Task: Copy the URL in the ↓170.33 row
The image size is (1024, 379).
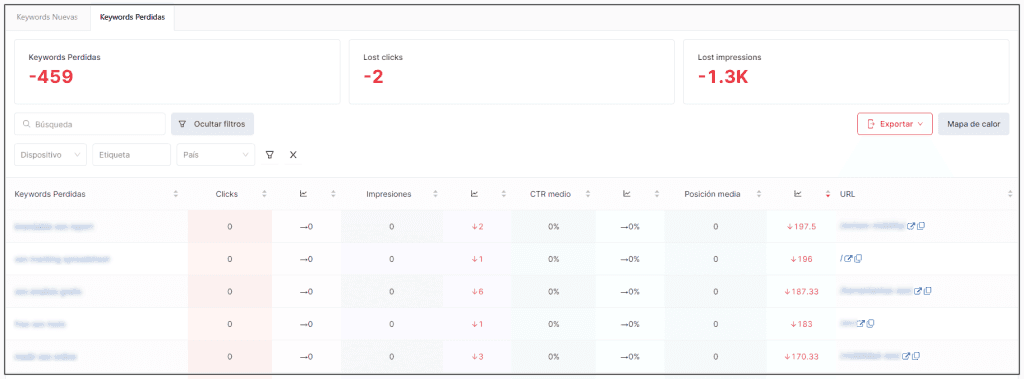Action: (916, 356)
